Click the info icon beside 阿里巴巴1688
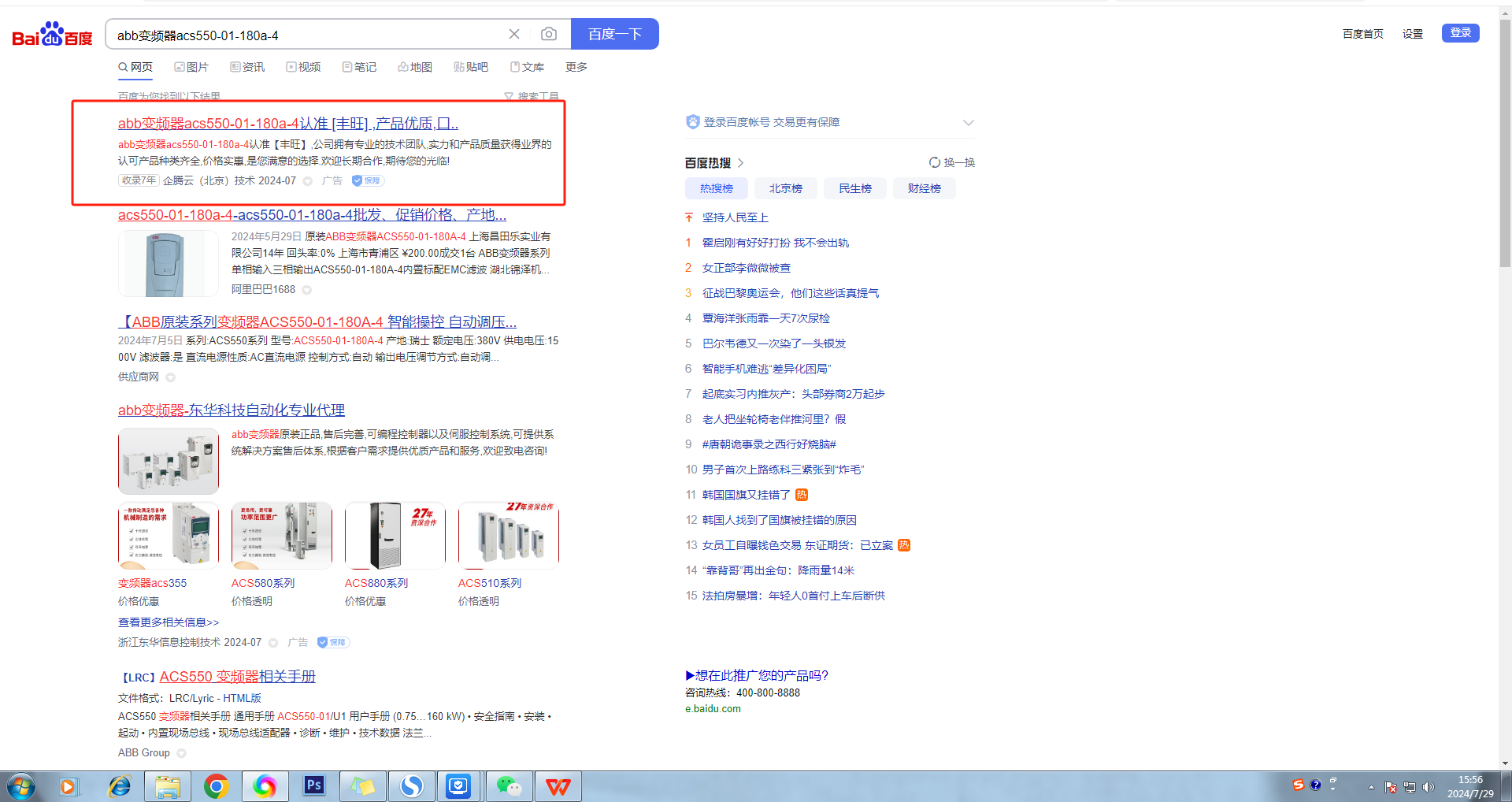This screenshot has width=1512, height=802. click(307, 290)
